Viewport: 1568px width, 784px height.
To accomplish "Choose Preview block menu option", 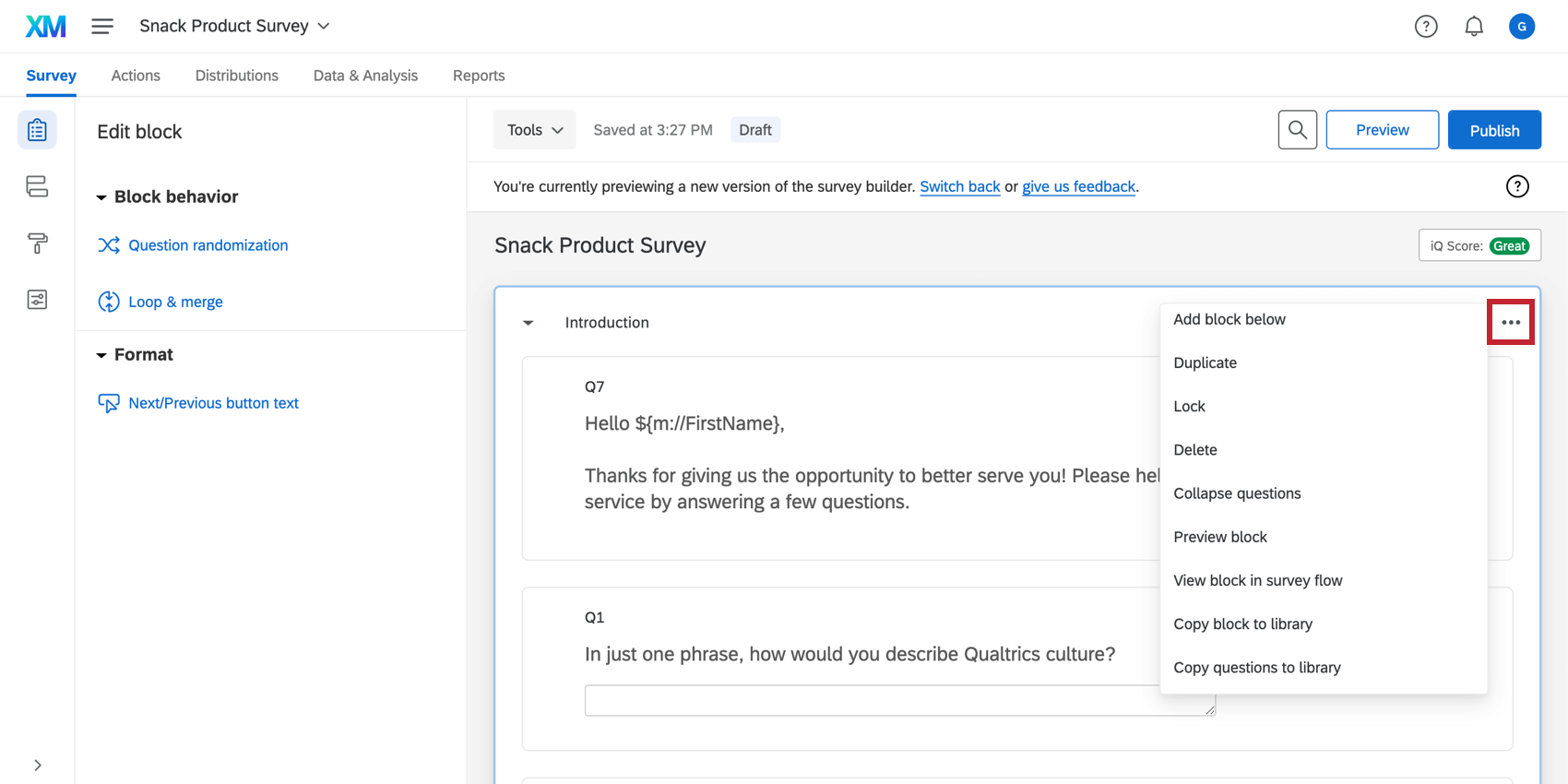I will pyautogui.click(x=1219, y=537).
